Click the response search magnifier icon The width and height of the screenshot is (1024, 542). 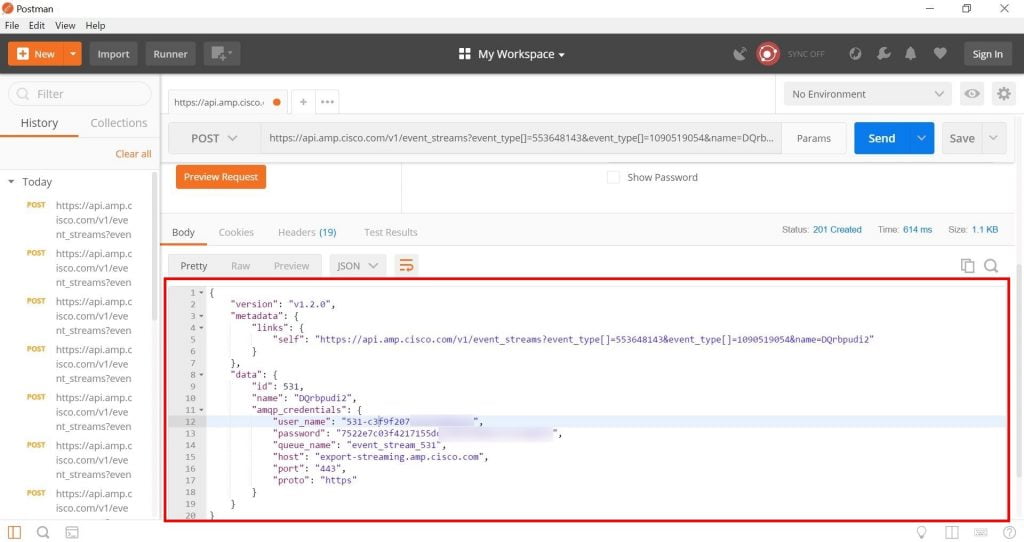point(991,266)
